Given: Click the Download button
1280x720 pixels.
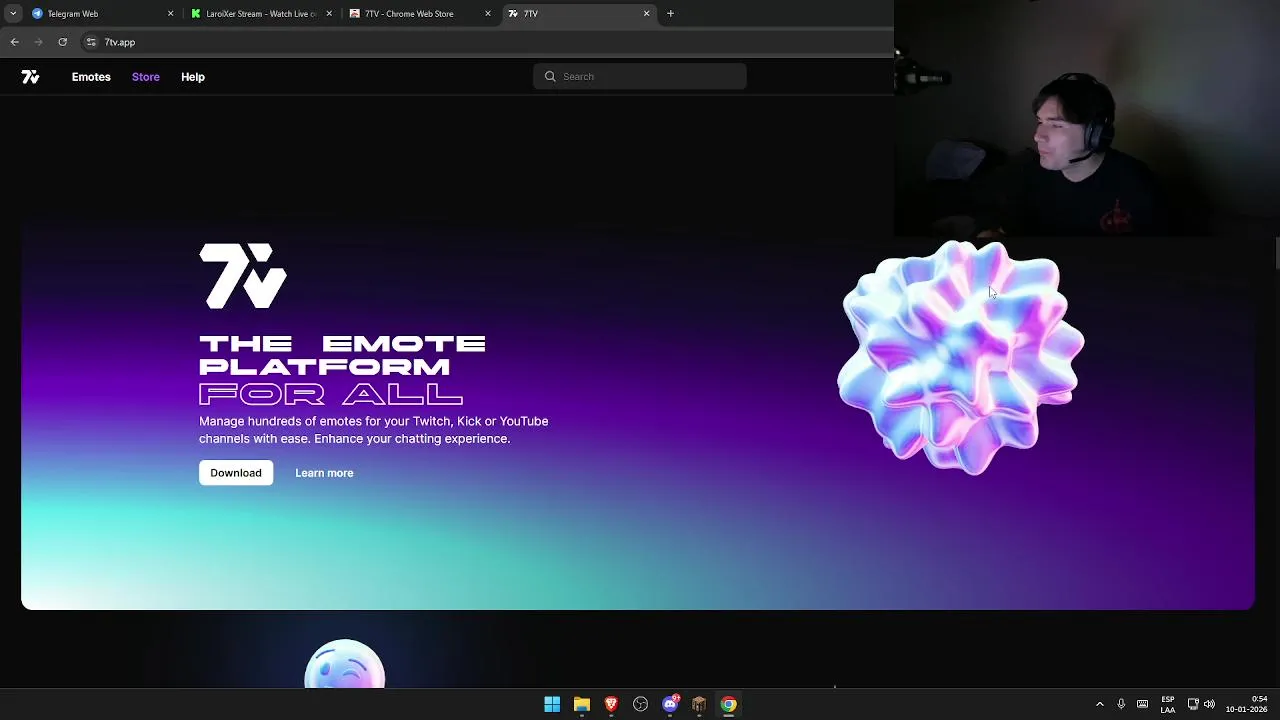Looking at the screenshot, I should pos(236,473).
